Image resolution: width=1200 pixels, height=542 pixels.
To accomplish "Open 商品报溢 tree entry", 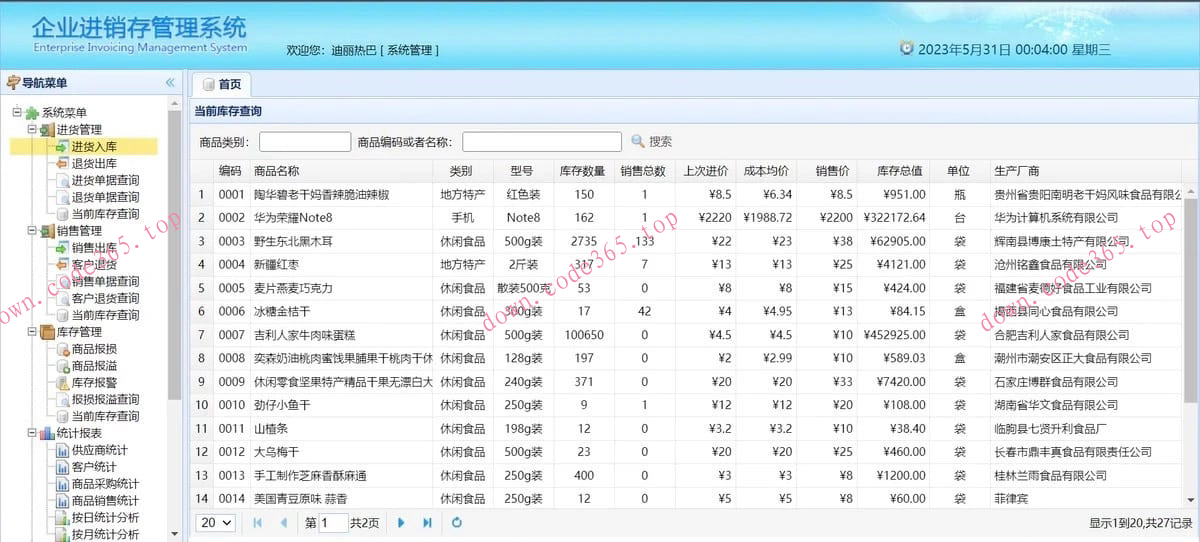I will (92, 366).
